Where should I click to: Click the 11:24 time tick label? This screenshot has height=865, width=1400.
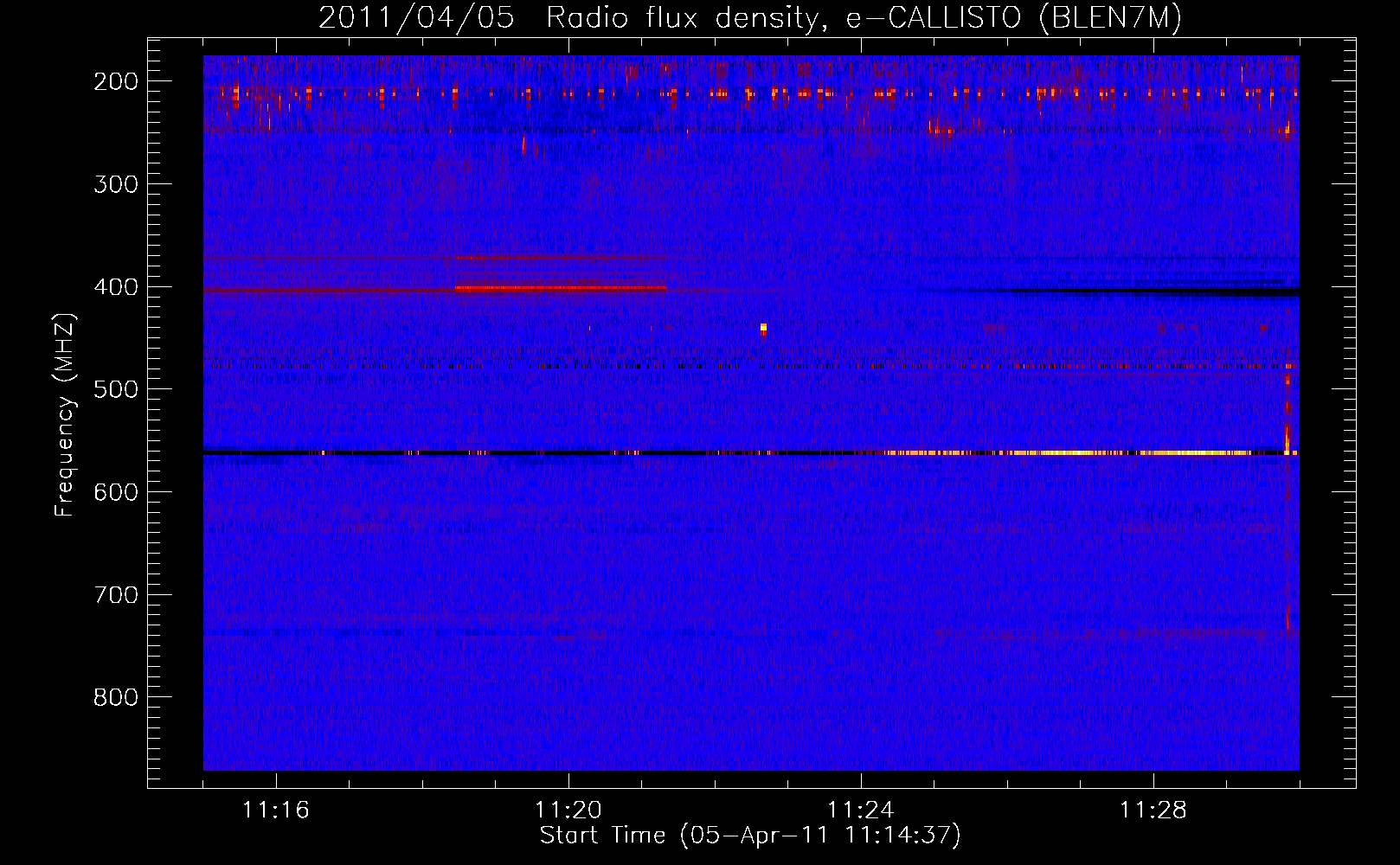click(861, 811)
